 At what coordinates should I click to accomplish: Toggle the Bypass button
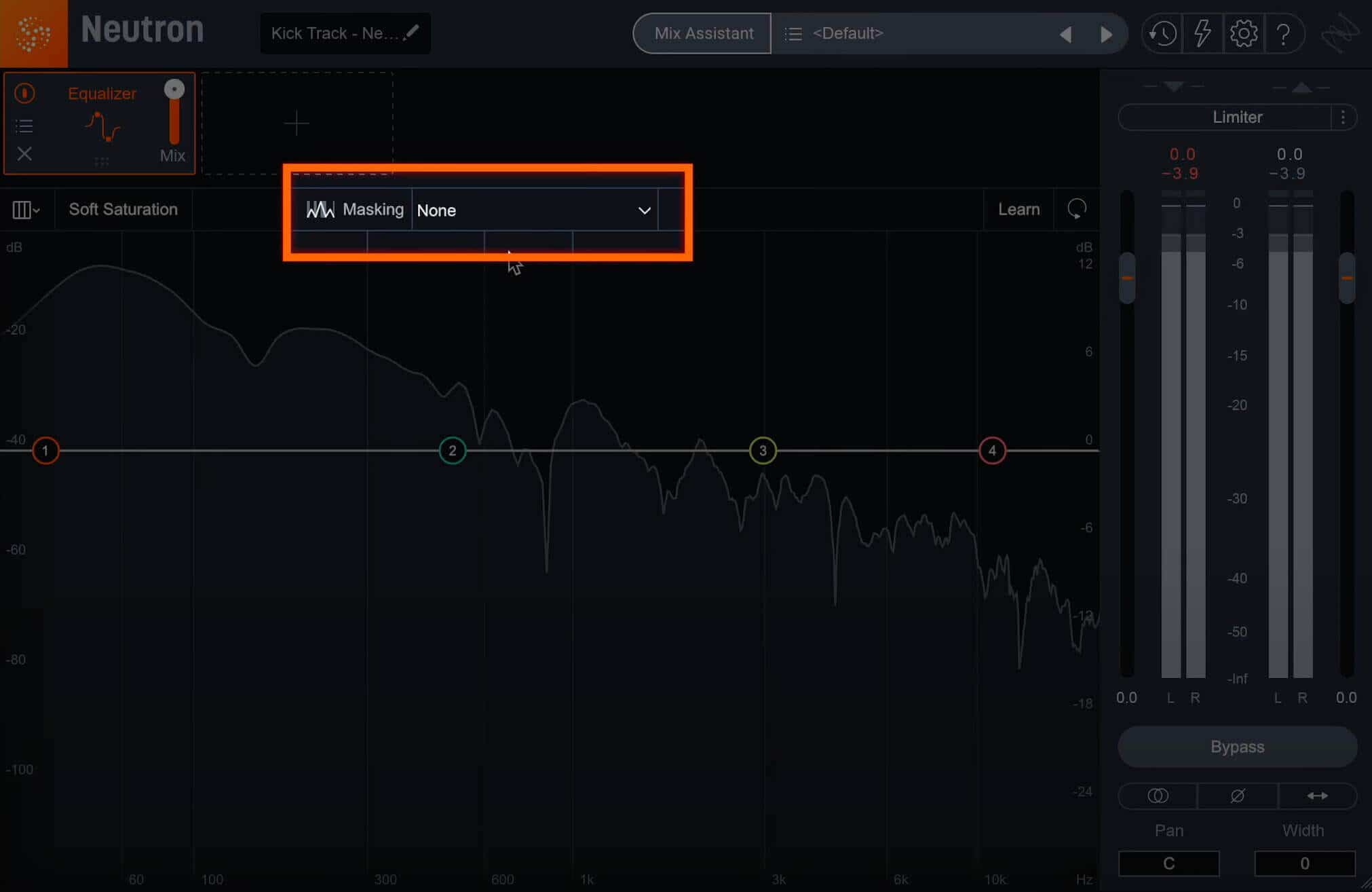[1237, 747]
